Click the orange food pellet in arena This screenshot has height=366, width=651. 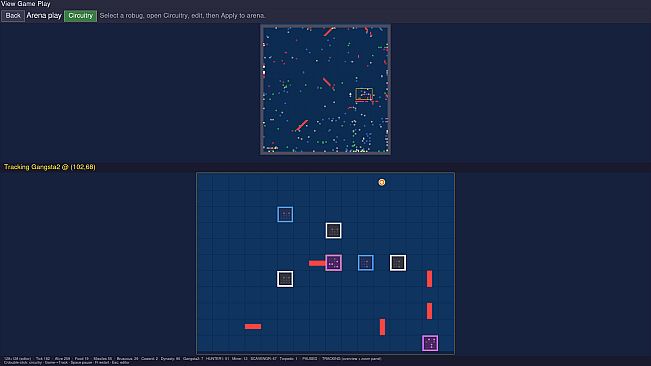click(x=382, y=182)
